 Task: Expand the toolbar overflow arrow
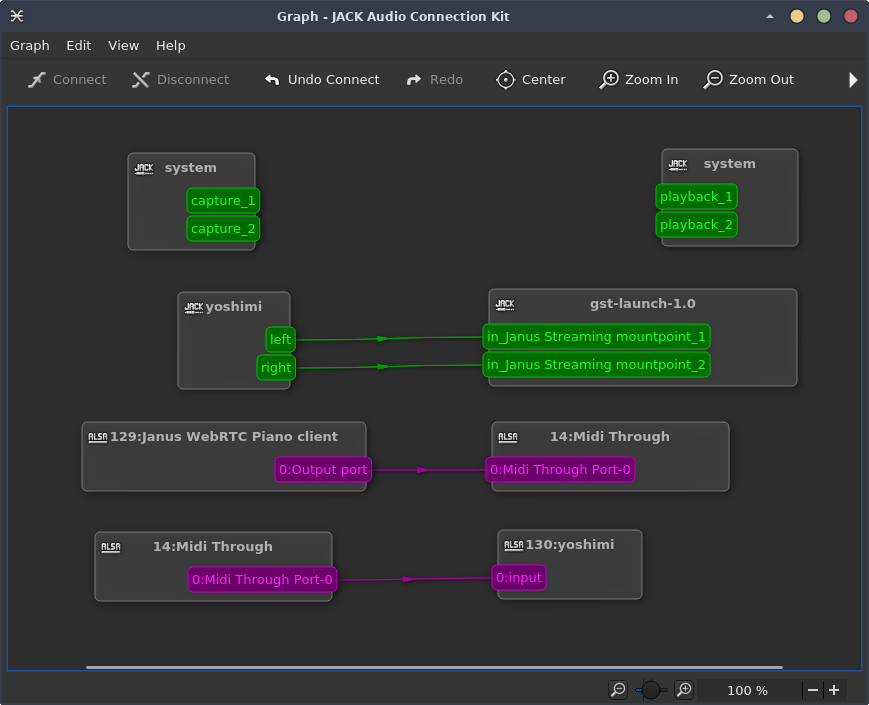[853, 80]
